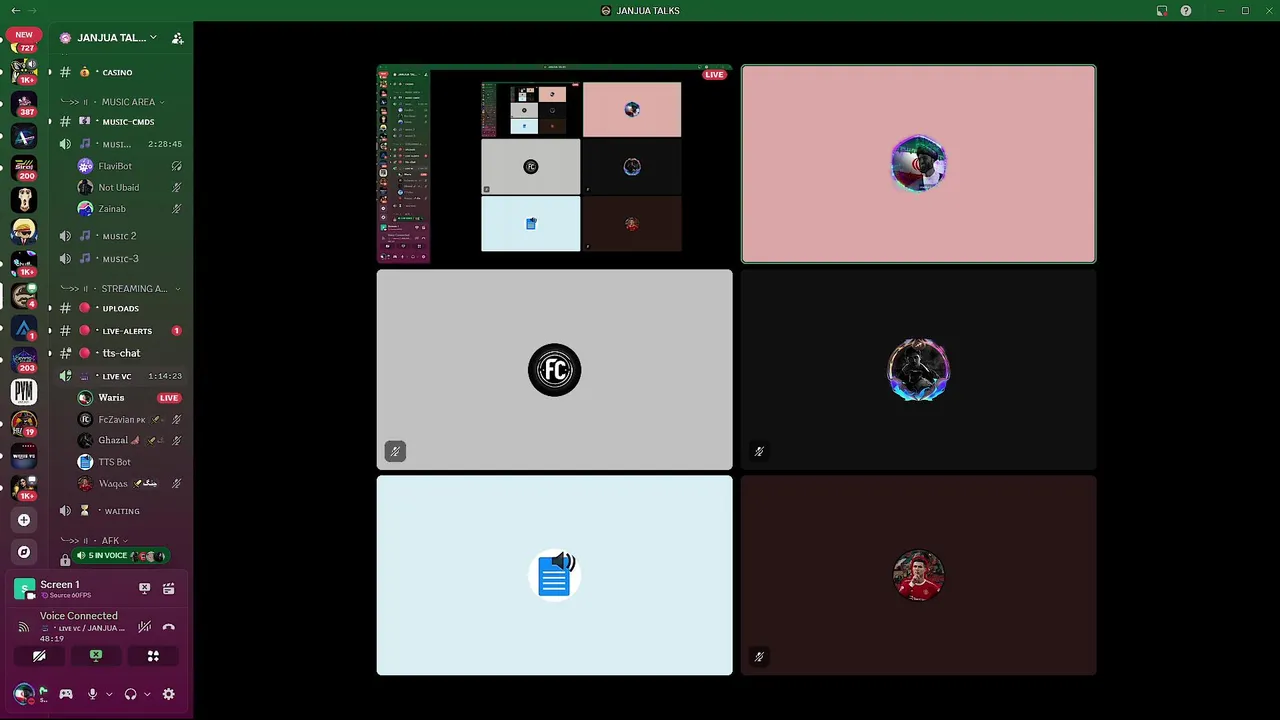Open the headphones output options dropdown
The image size is (1280, 720).
[x=147, y=694]
